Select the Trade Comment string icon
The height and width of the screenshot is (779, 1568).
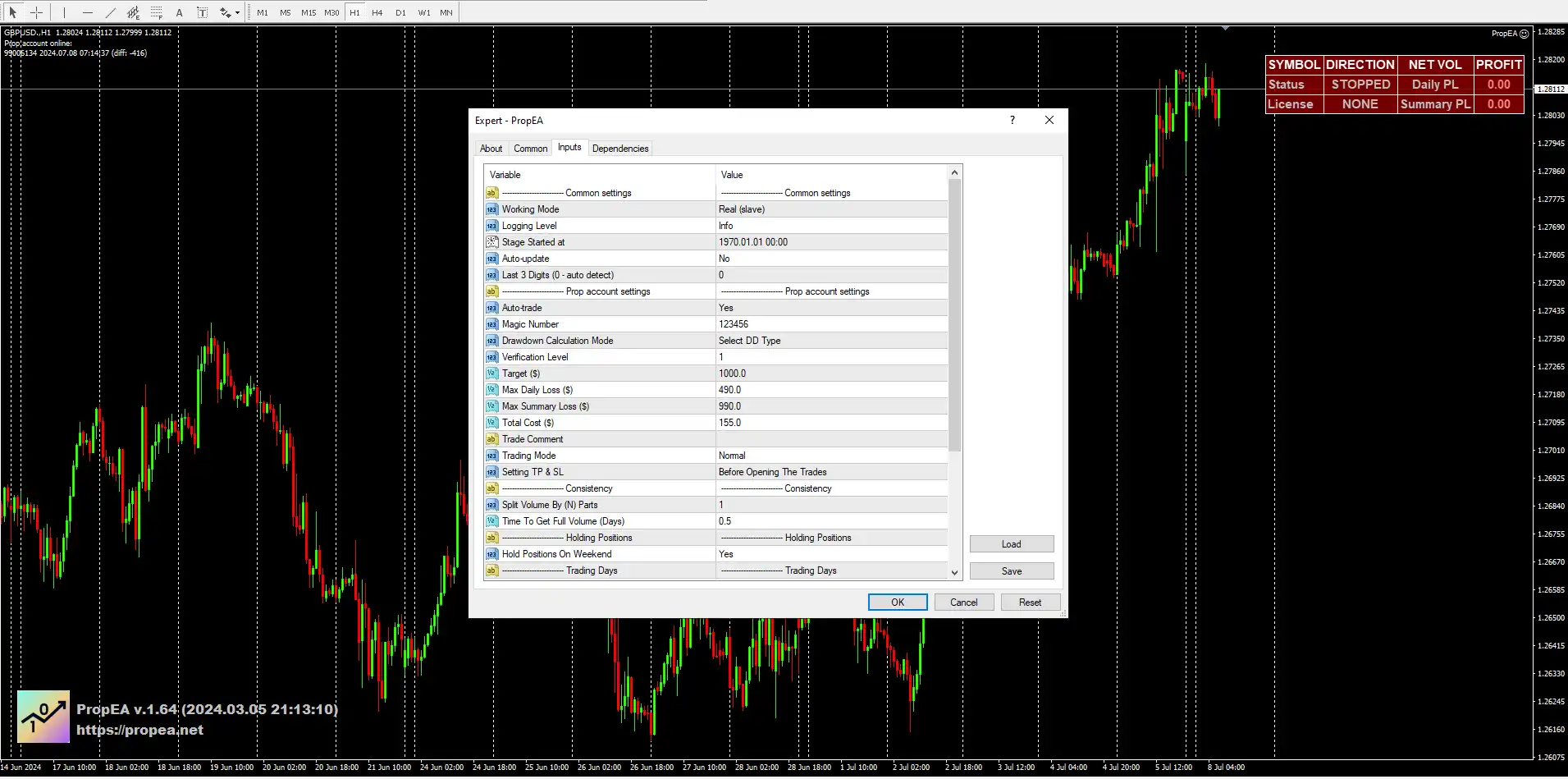(x=492, y=439)
